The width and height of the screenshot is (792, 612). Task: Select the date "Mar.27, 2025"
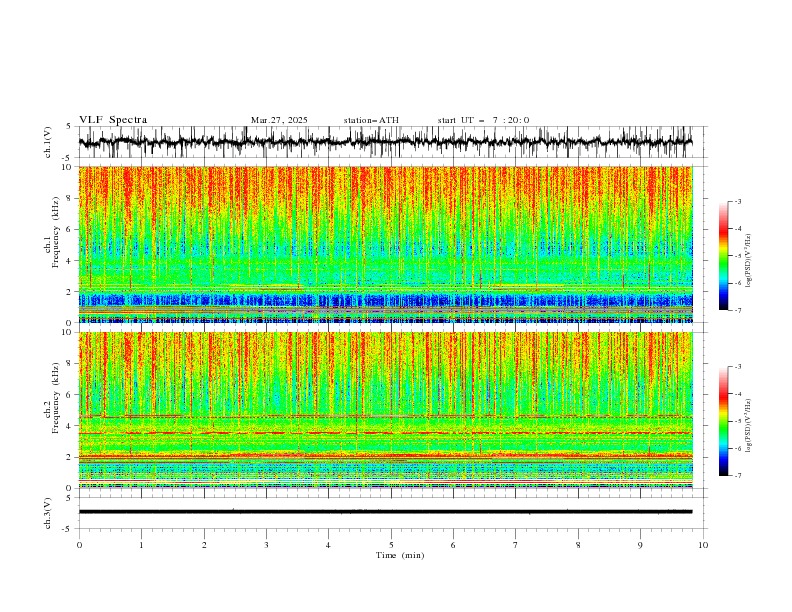tap(279, 120)
